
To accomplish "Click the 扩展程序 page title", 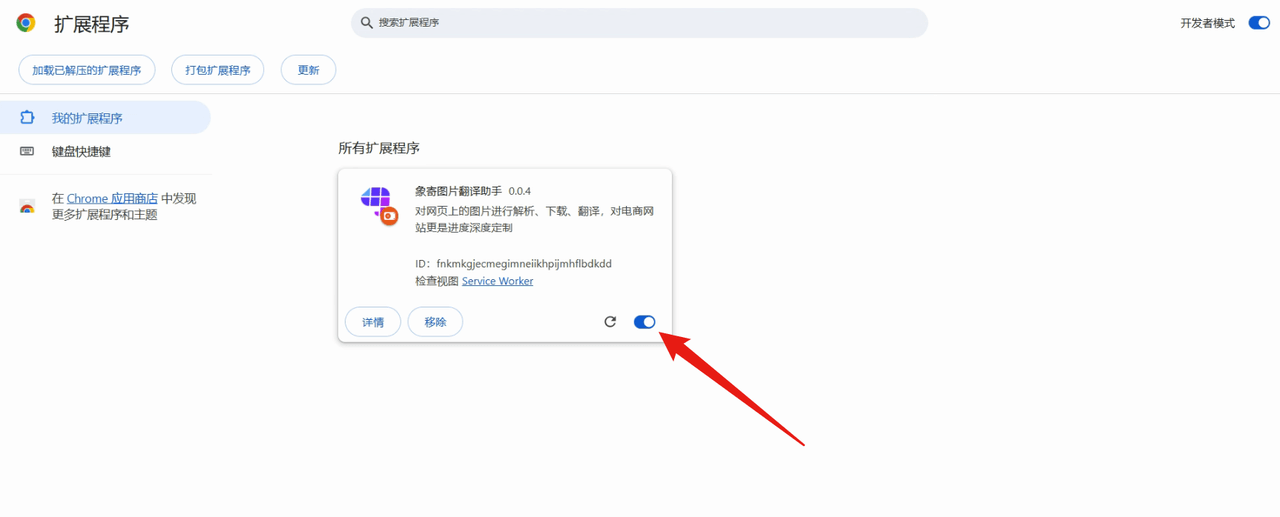I will (92, 24).
